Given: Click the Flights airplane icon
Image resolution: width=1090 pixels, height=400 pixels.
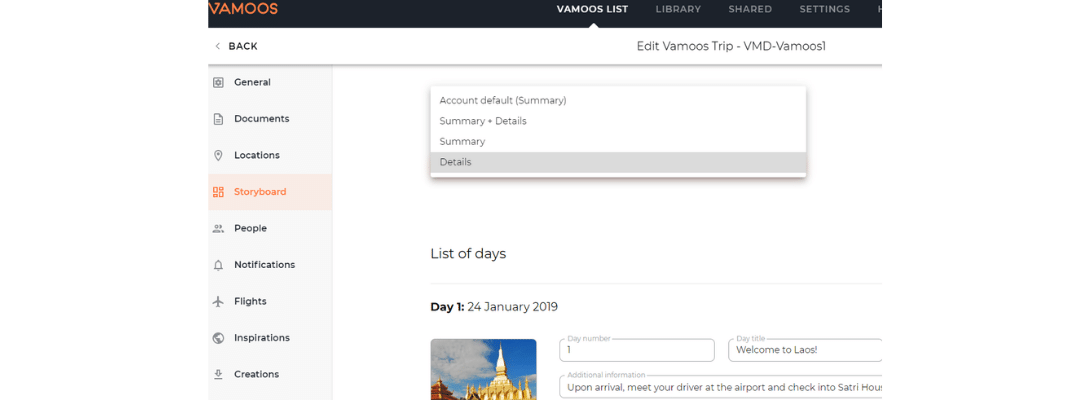Looking at the screenshot, I should point(218,301).
